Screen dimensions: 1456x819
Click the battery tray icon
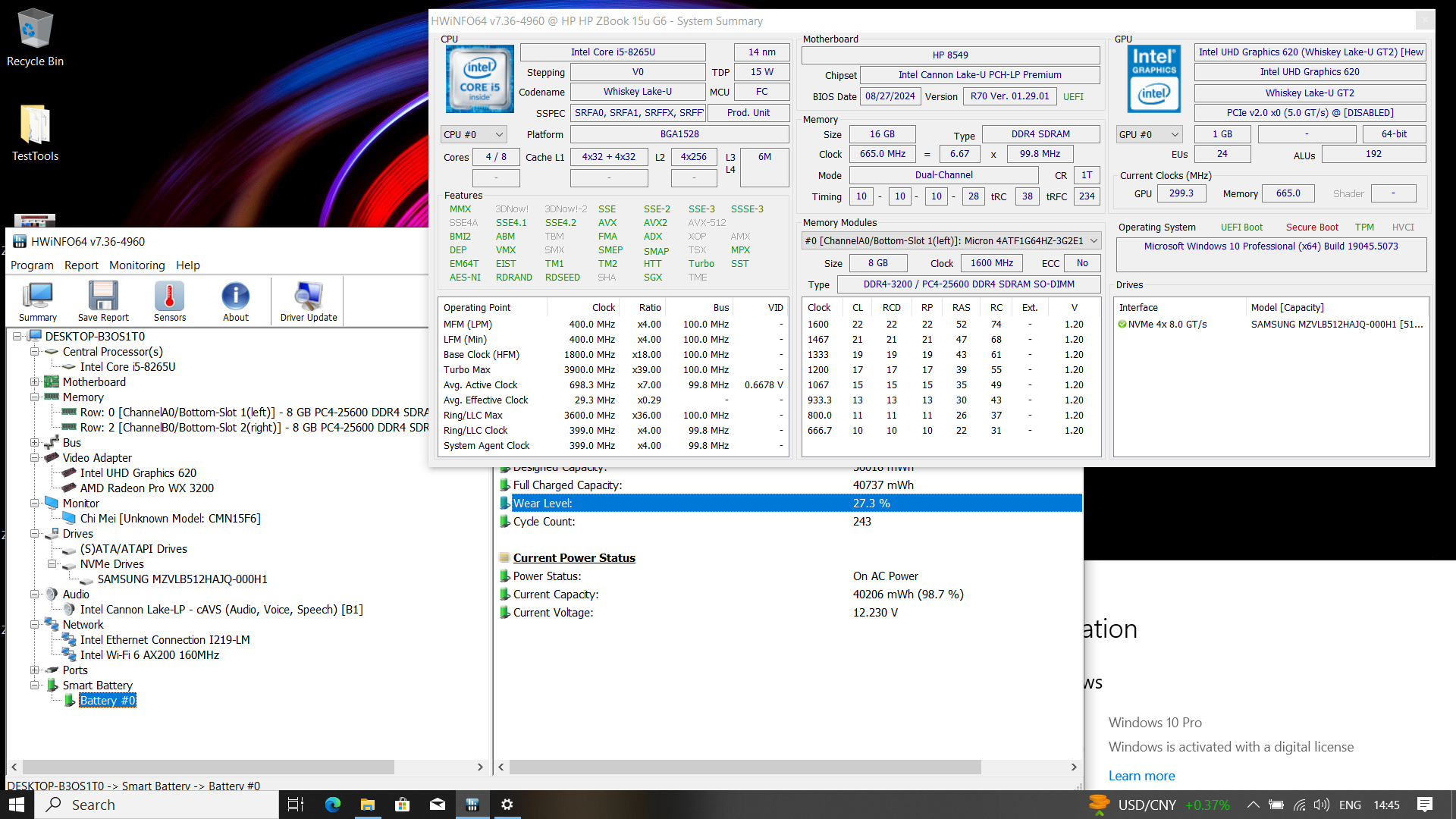(1276, 805)
